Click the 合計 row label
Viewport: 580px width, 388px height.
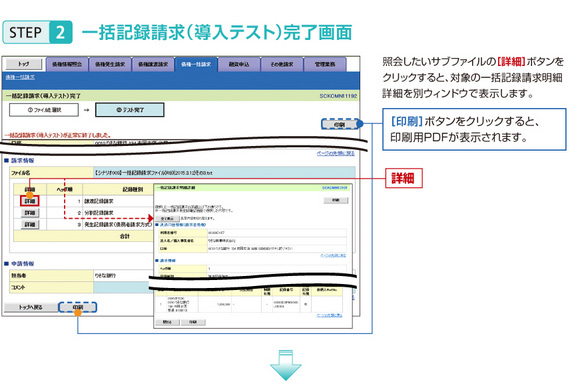click(125, 236)
